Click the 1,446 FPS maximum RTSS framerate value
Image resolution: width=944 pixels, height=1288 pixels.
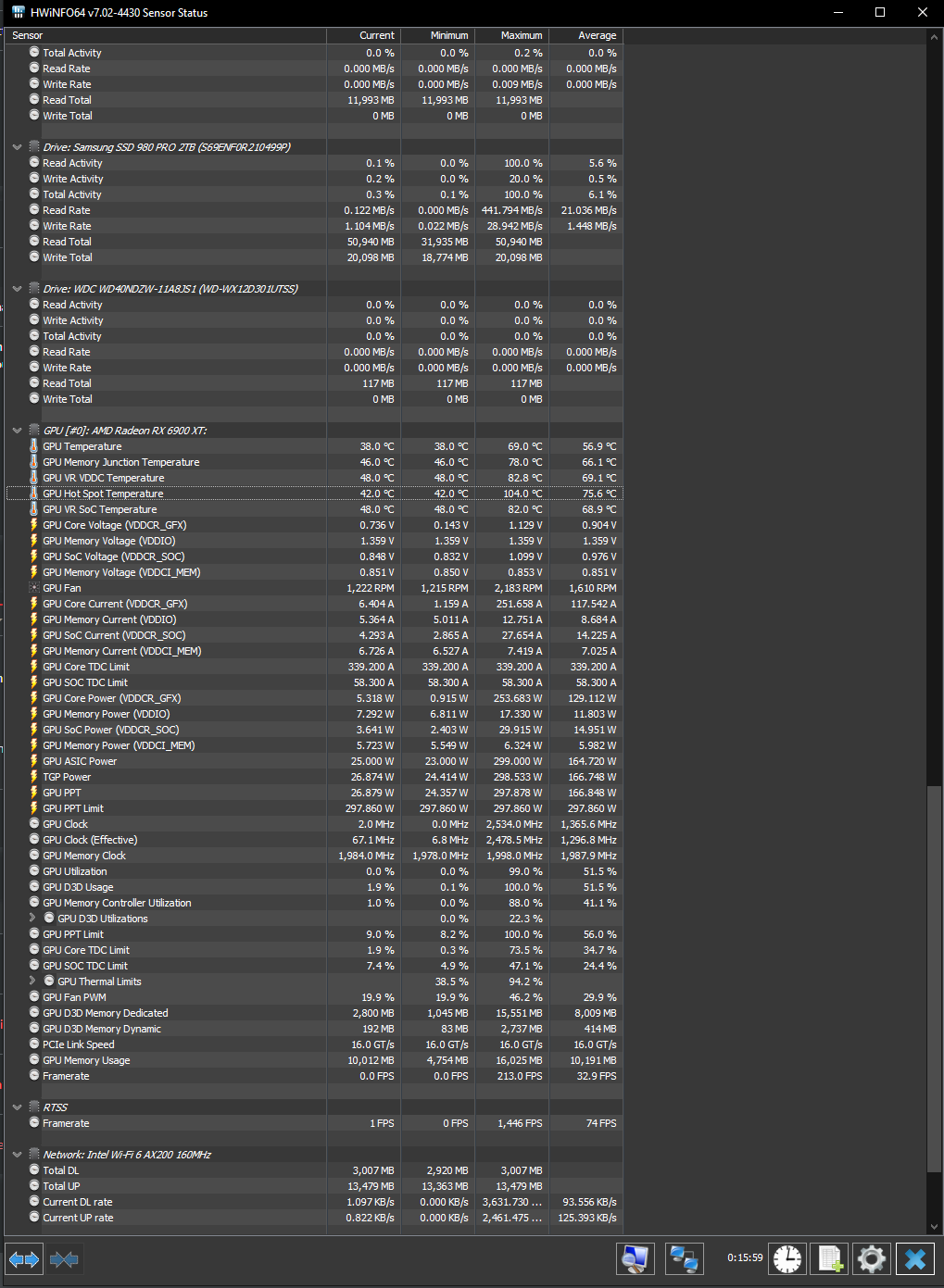coord(521,1123)
